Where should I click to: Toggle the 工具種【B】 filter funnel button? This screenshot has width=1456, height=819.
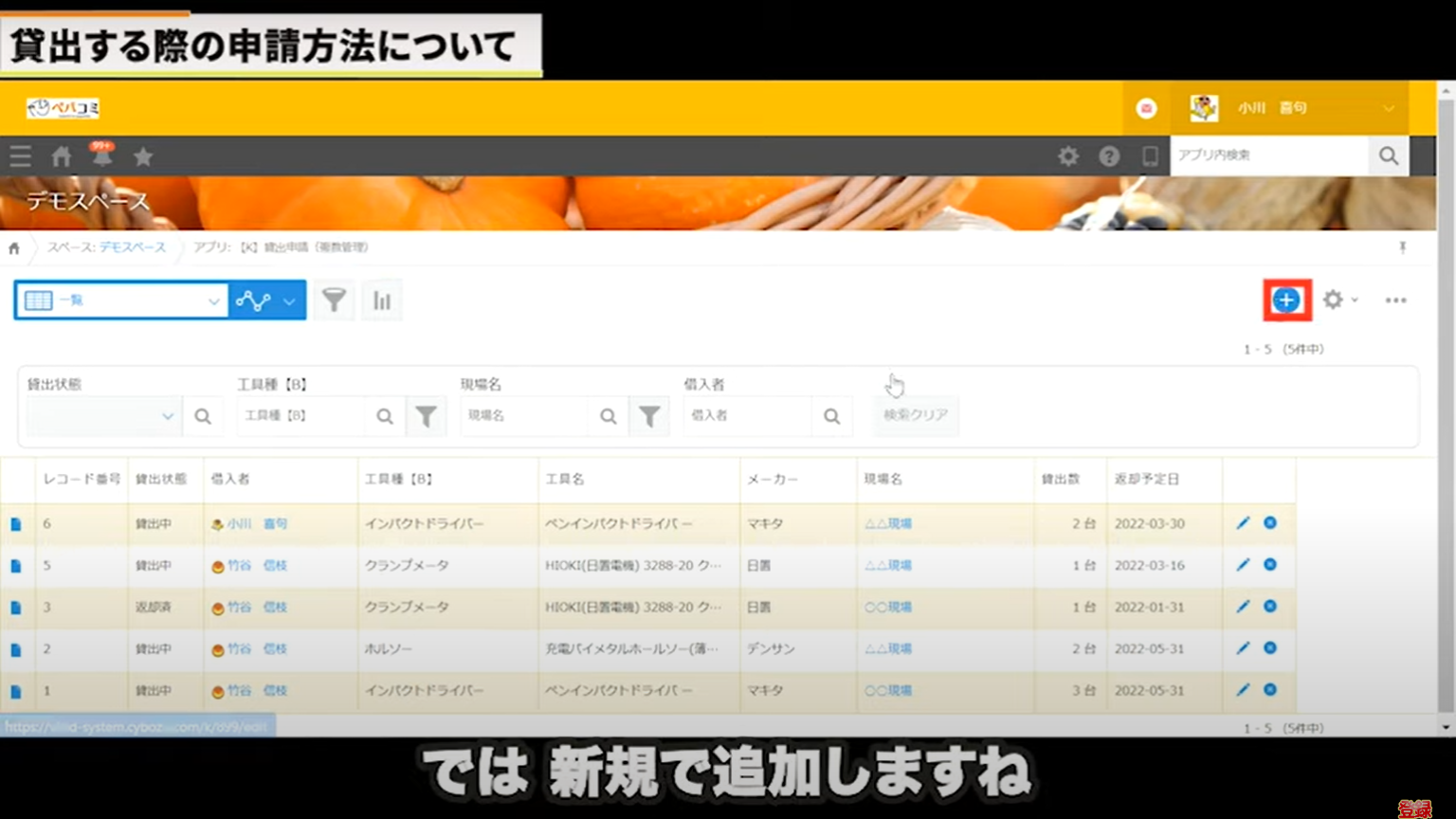(x=427, y=415)
